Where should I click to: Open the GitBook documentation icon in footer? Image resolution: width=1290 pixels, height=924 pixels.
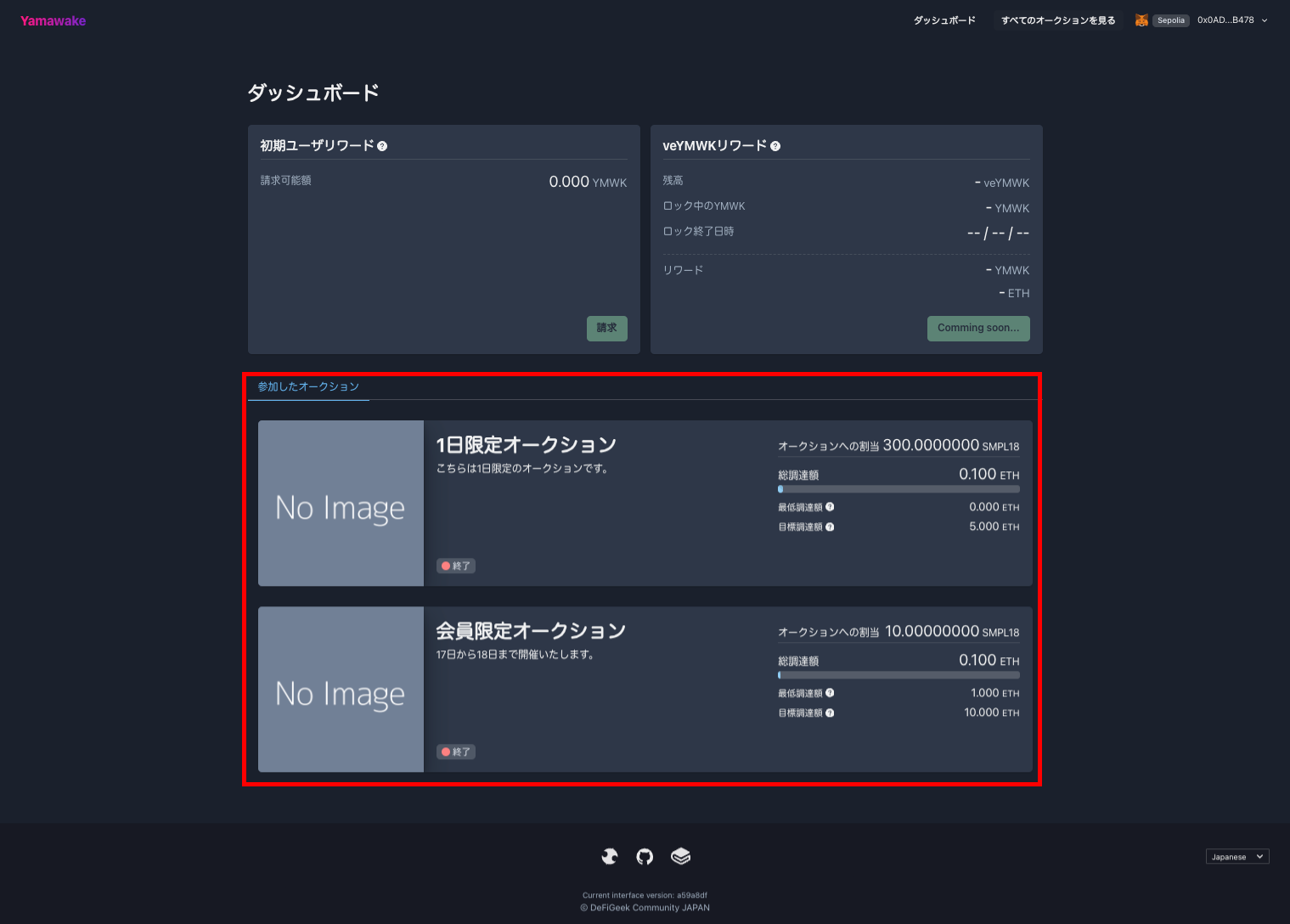pos(680,856)
